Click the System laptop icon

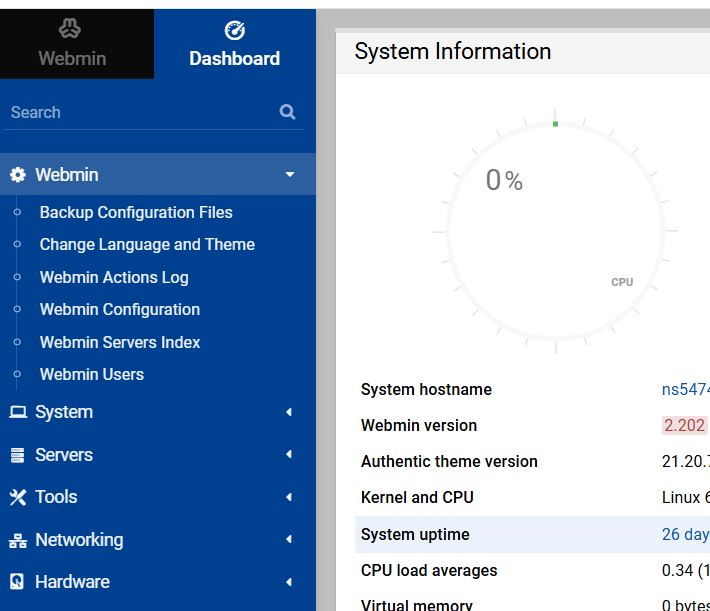(x=17, y=412)
